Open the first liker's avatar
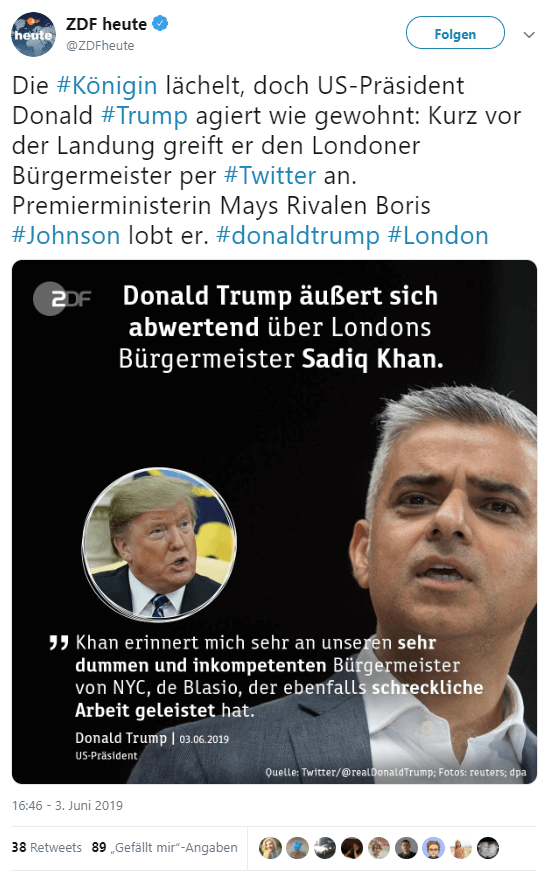 (x=270, y=848)
